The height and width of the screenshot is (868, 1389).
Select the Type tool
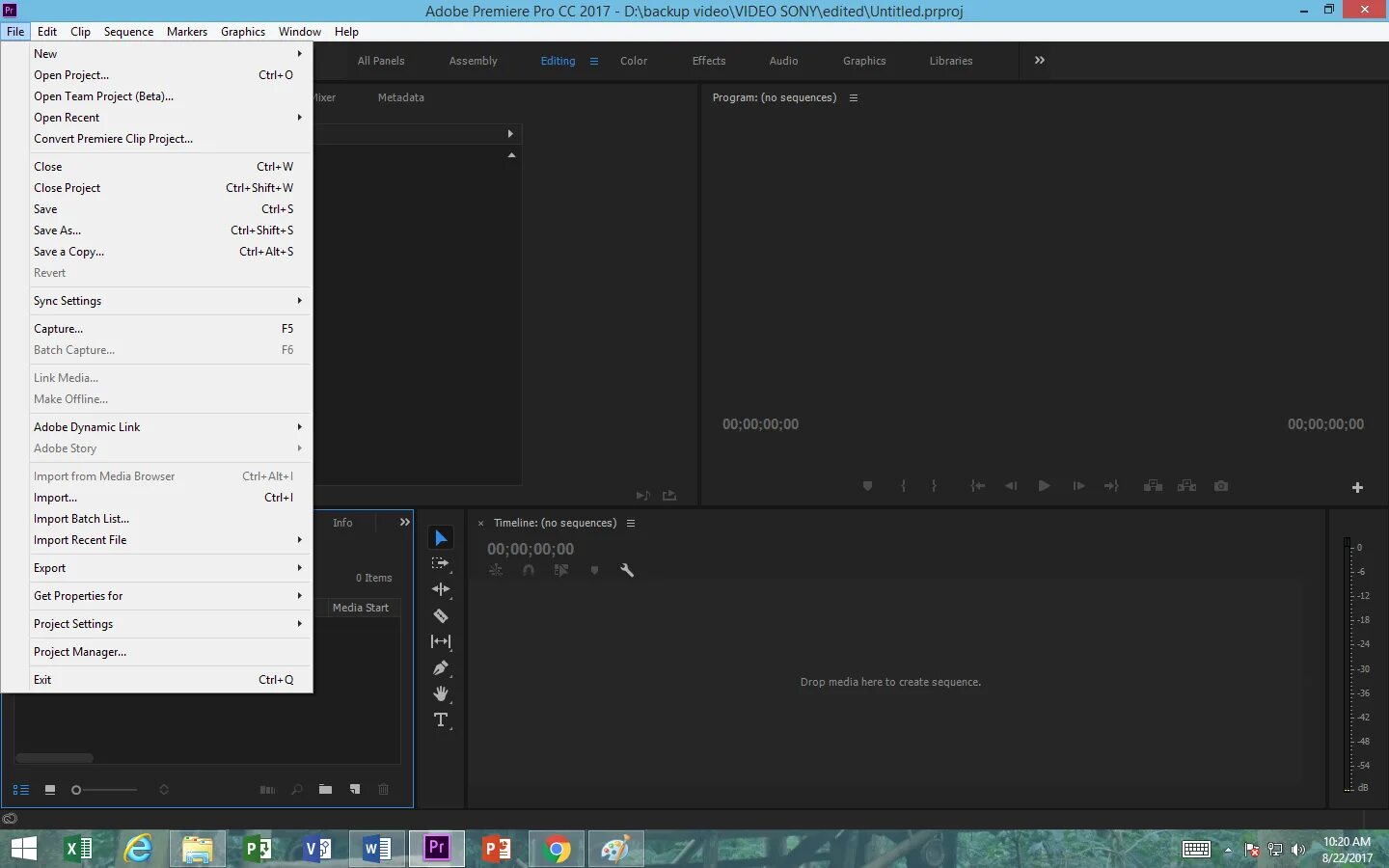[x=441, y=720]
